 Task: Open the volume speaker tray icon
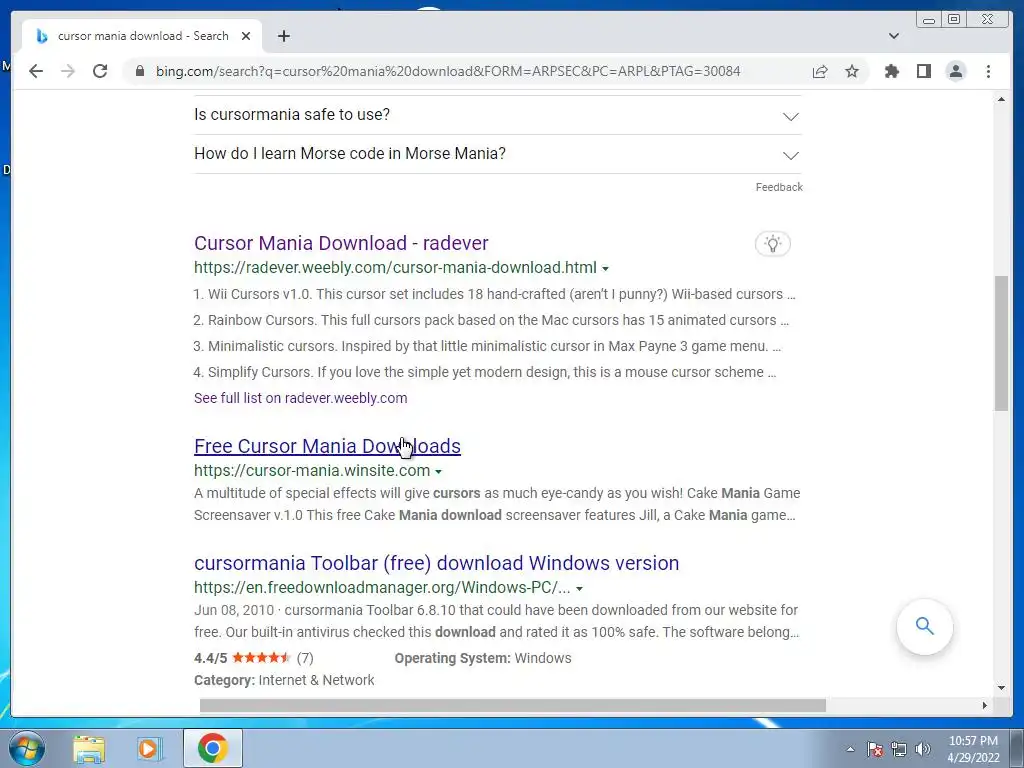pyautogui.click(x=922, y=749)
